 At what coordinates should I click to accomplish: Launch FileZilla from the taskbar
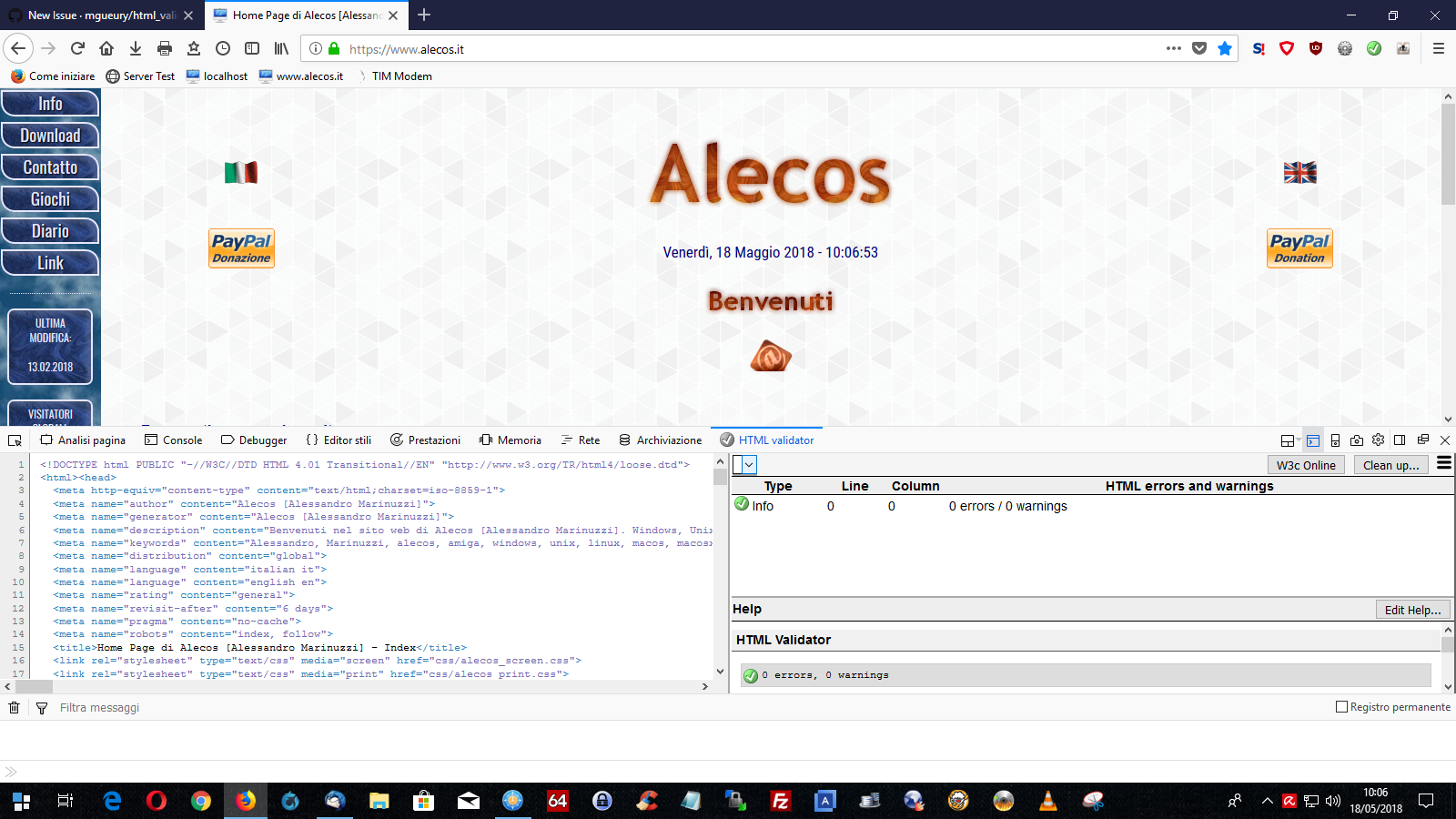coord(780,801)
